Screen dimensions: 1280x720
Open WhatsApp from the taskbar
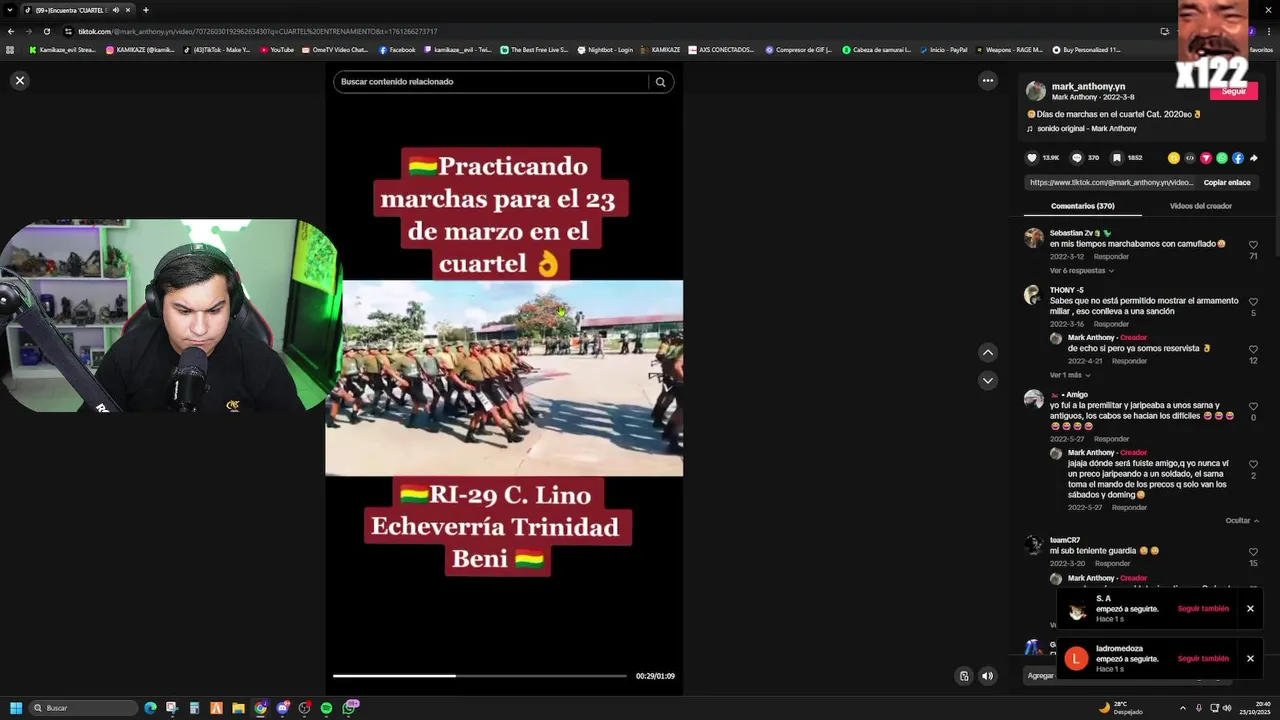(349, 708)
